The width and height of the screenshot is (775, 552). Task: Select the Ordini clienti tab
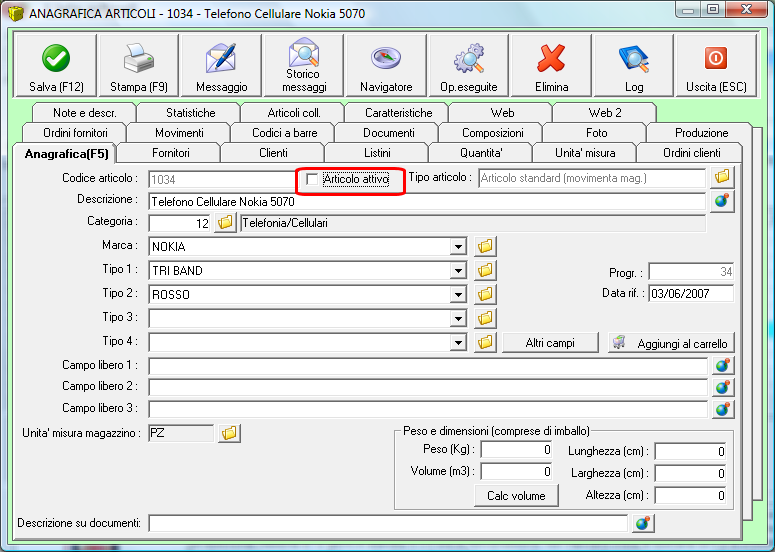pos(691,153)
